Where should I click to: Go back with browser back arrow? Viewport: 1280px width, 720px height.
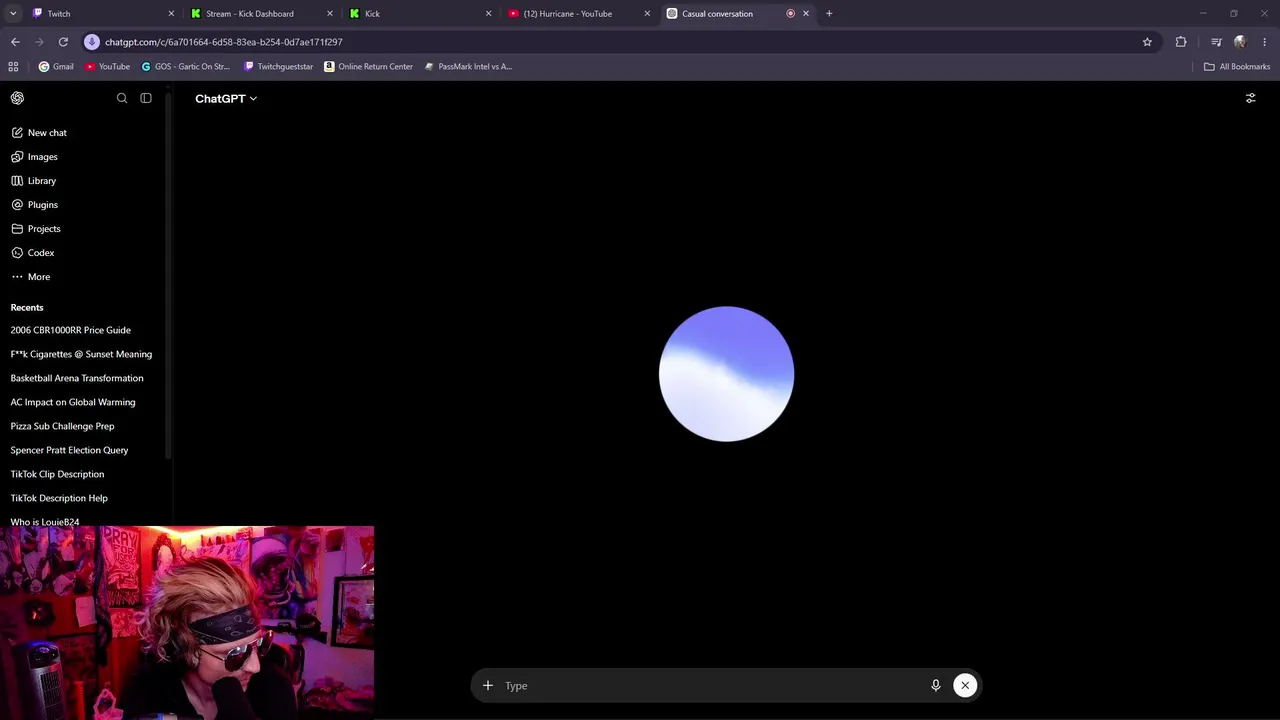[x=15, y=42]
